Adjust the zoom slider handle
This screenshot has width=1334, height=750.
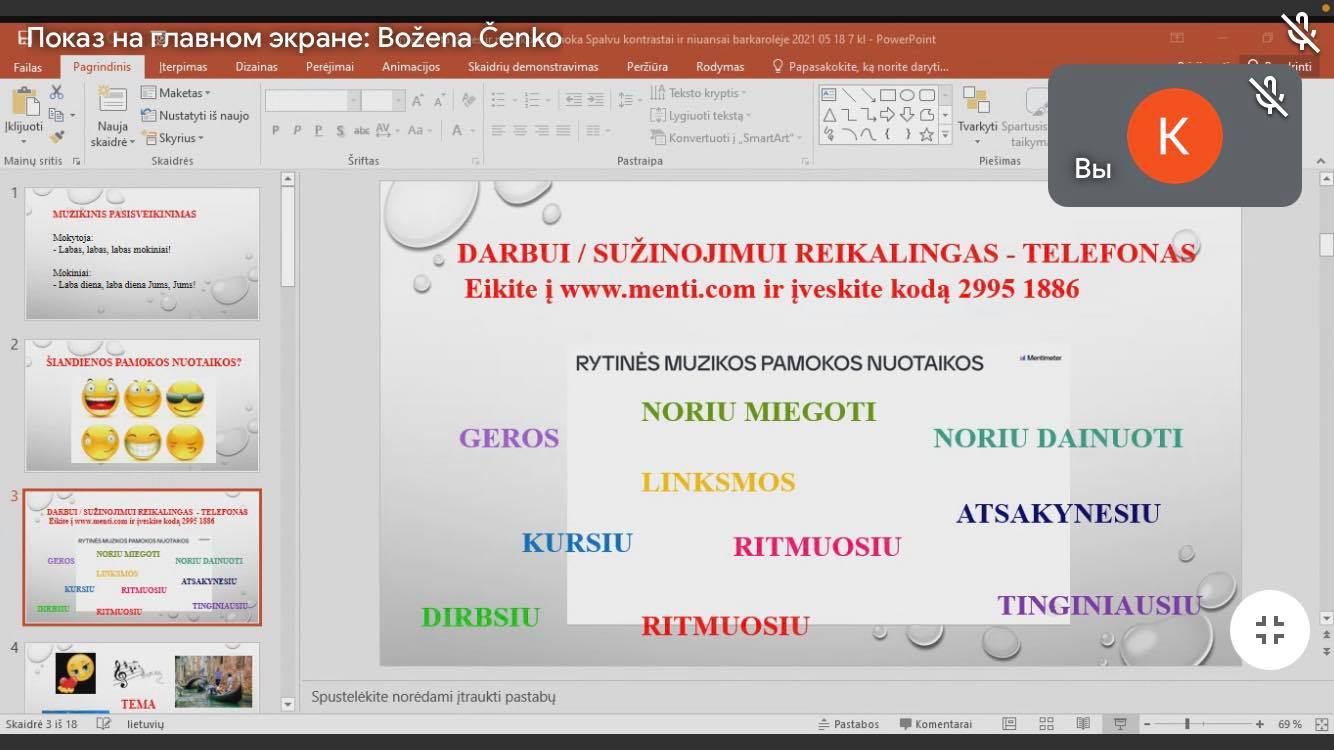click(x=1187, y=724)
